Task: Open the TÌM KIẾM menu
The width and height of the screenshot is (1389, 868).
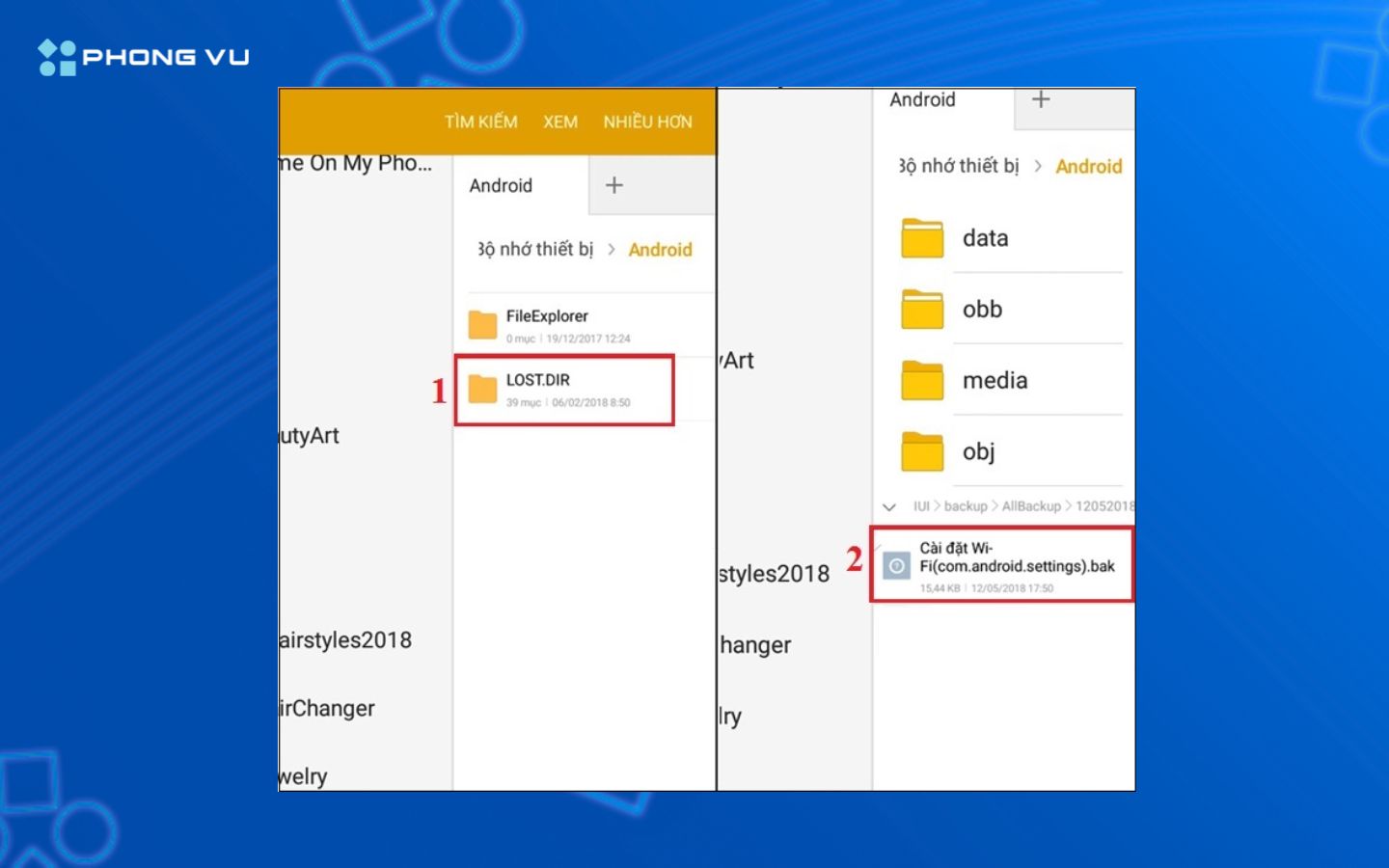Action: tap(479, 122)
